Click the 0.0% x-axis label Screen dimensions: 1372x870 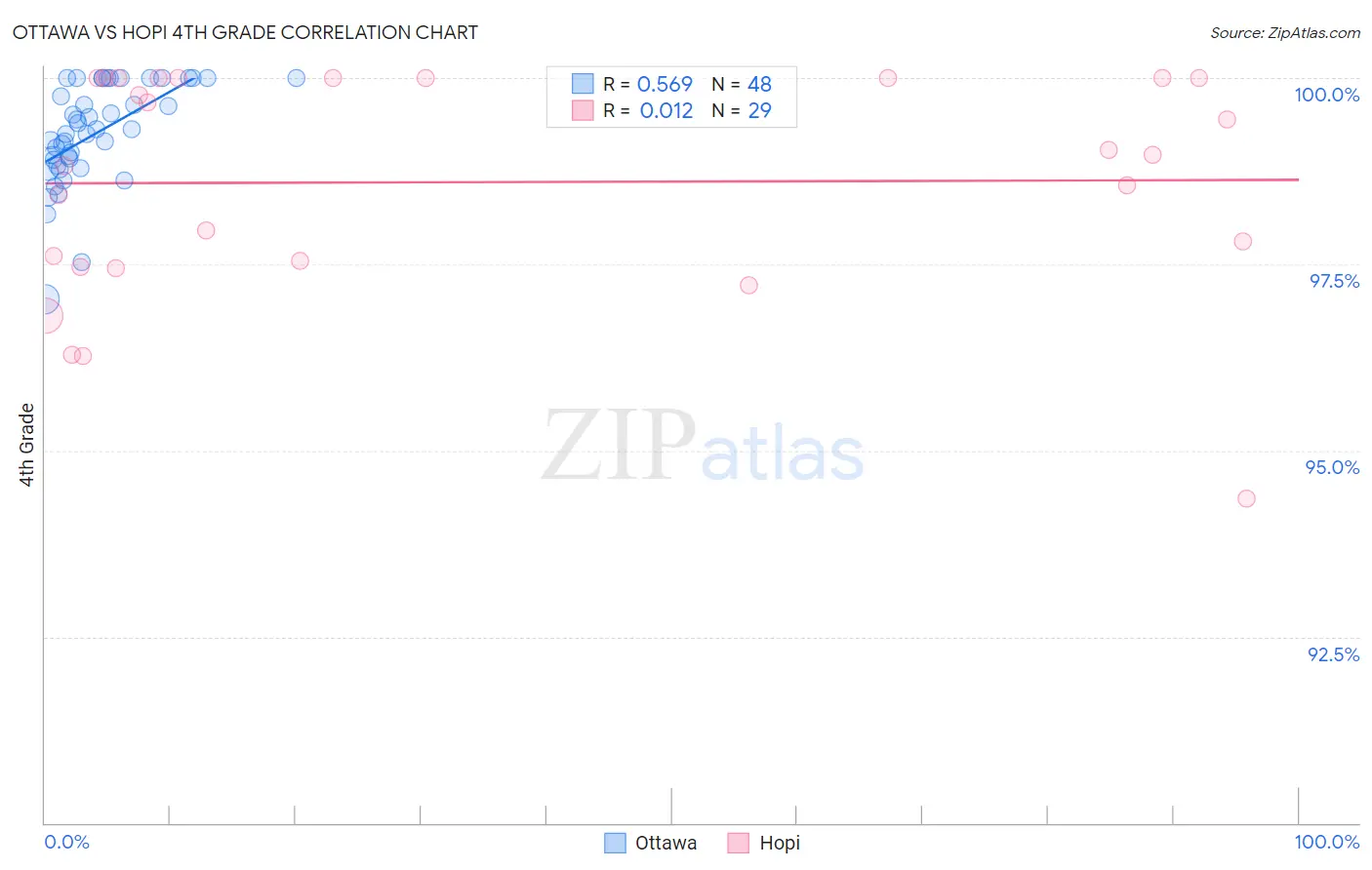click(67, 842)
